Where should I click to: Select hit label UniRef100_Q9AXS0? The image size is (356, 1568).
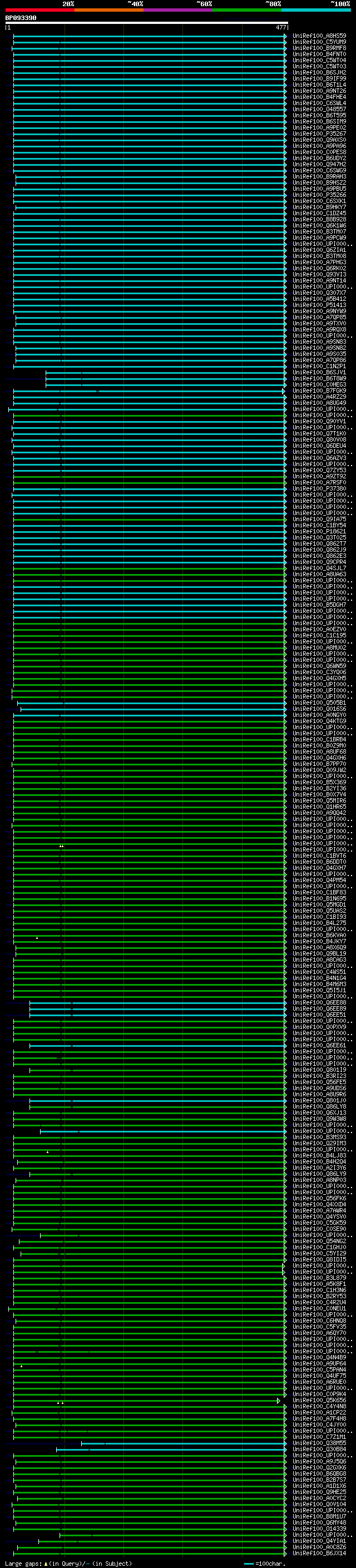coord(319,140)
